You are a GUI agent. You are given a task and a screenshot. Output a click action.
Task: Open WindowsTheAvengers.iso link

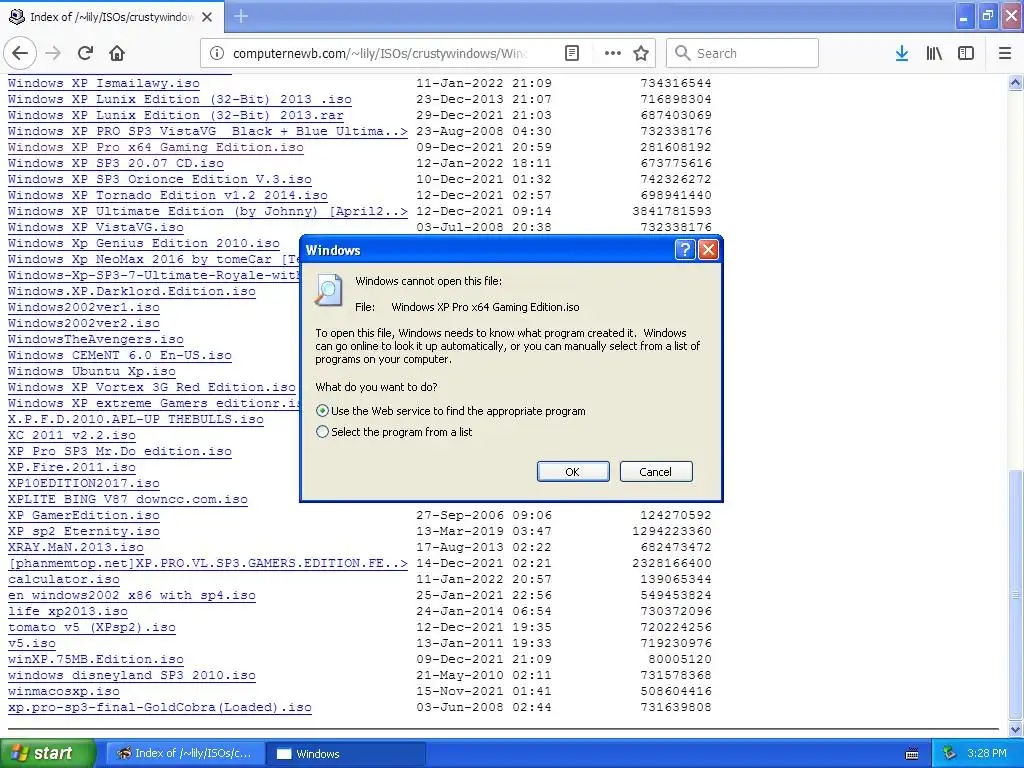[95, 339]
